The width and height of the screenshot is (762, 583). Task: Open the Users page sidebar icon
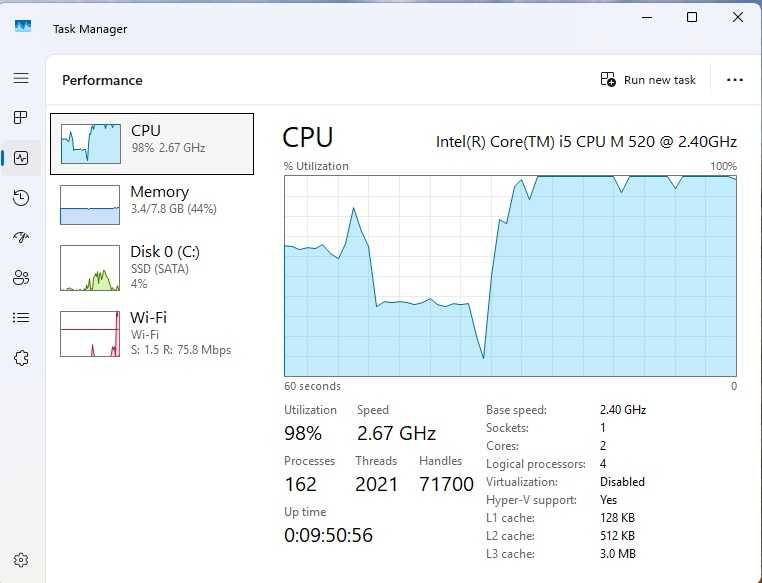click(21, 278)
